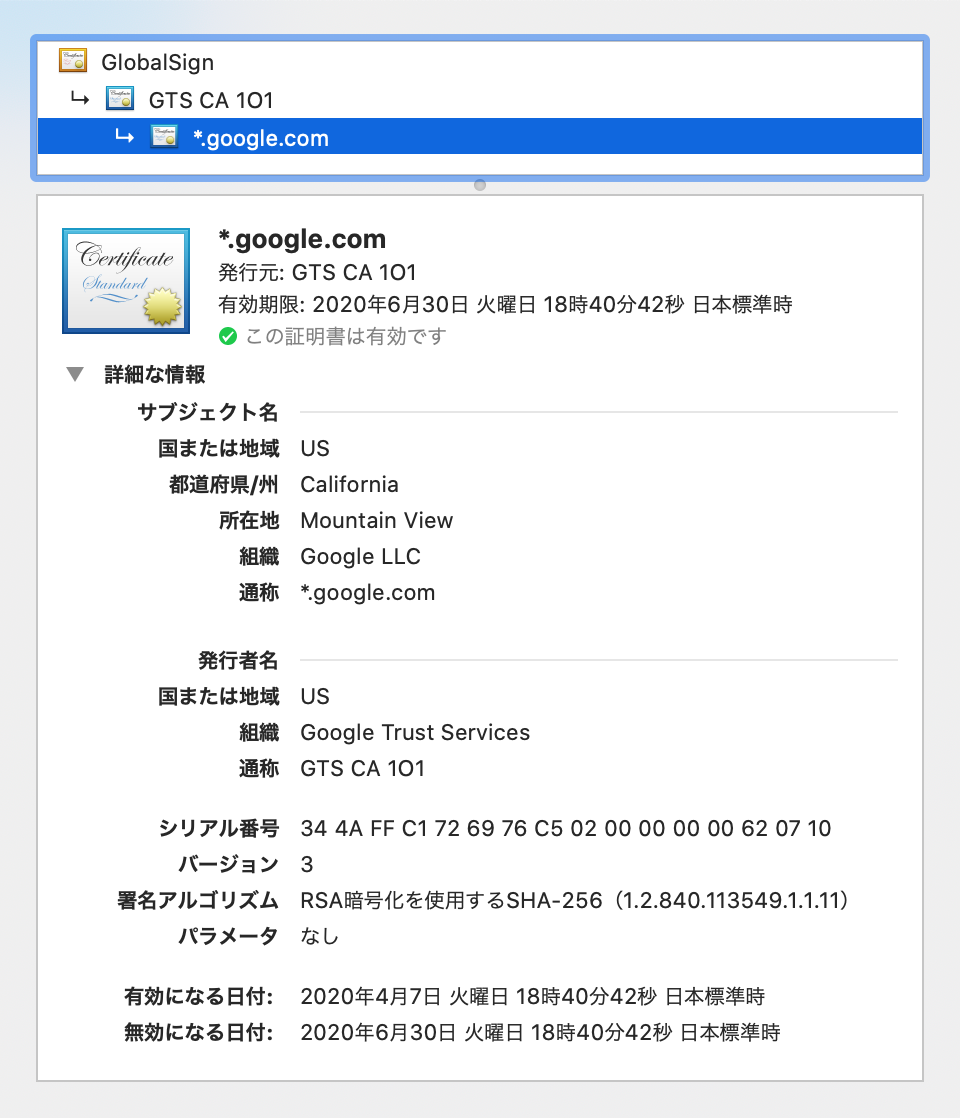Click the issuer country value US

[x=315, y=697]
